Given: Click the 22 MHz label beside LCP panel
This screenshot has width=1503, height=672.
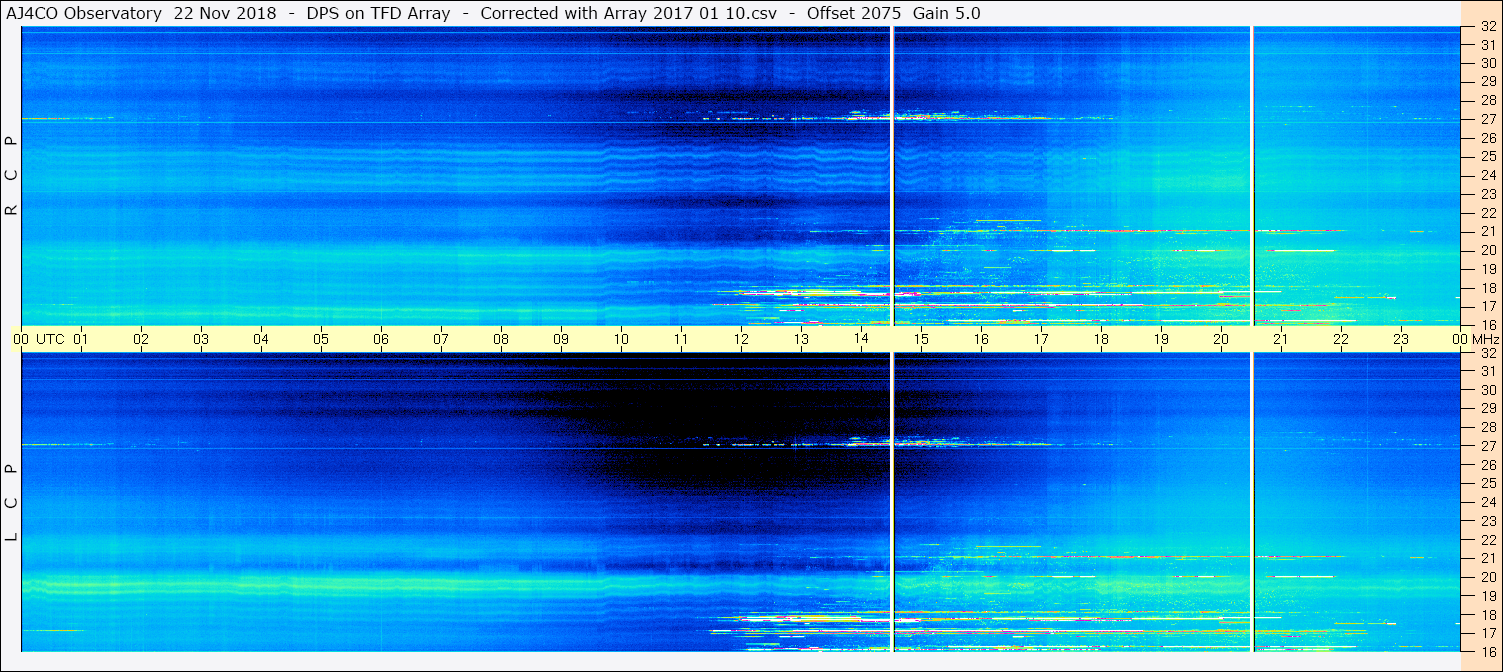Looking at the screenshot, I should [x=1488, y=539].
